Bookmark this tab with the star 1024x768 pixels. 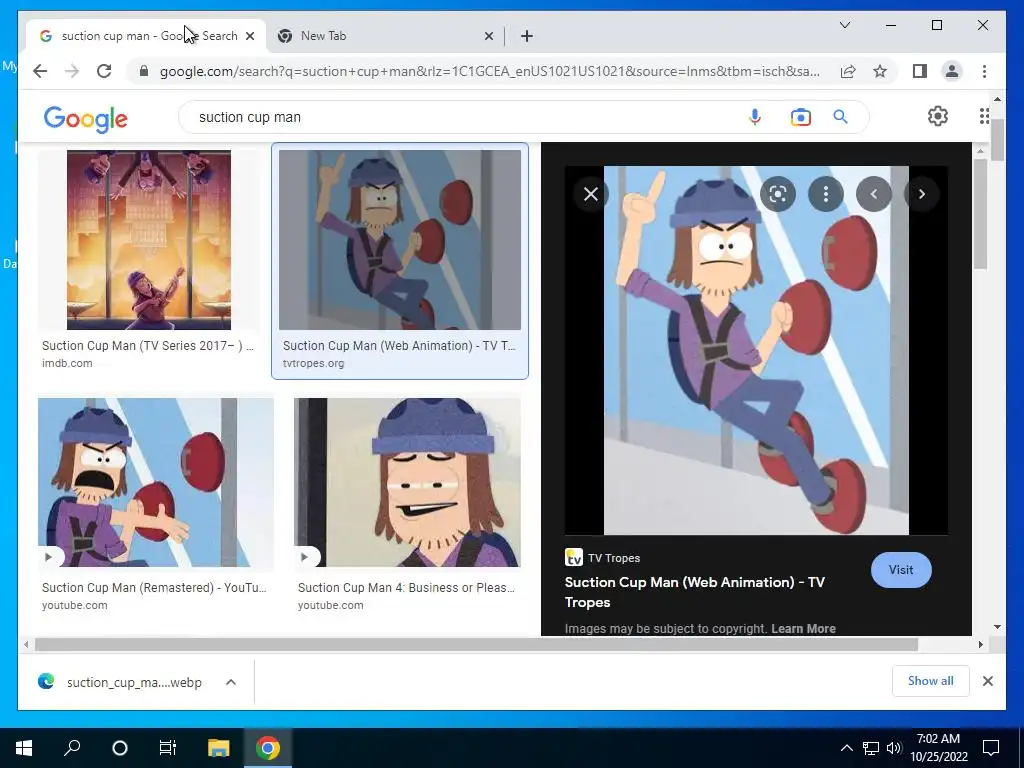[880, 71]
